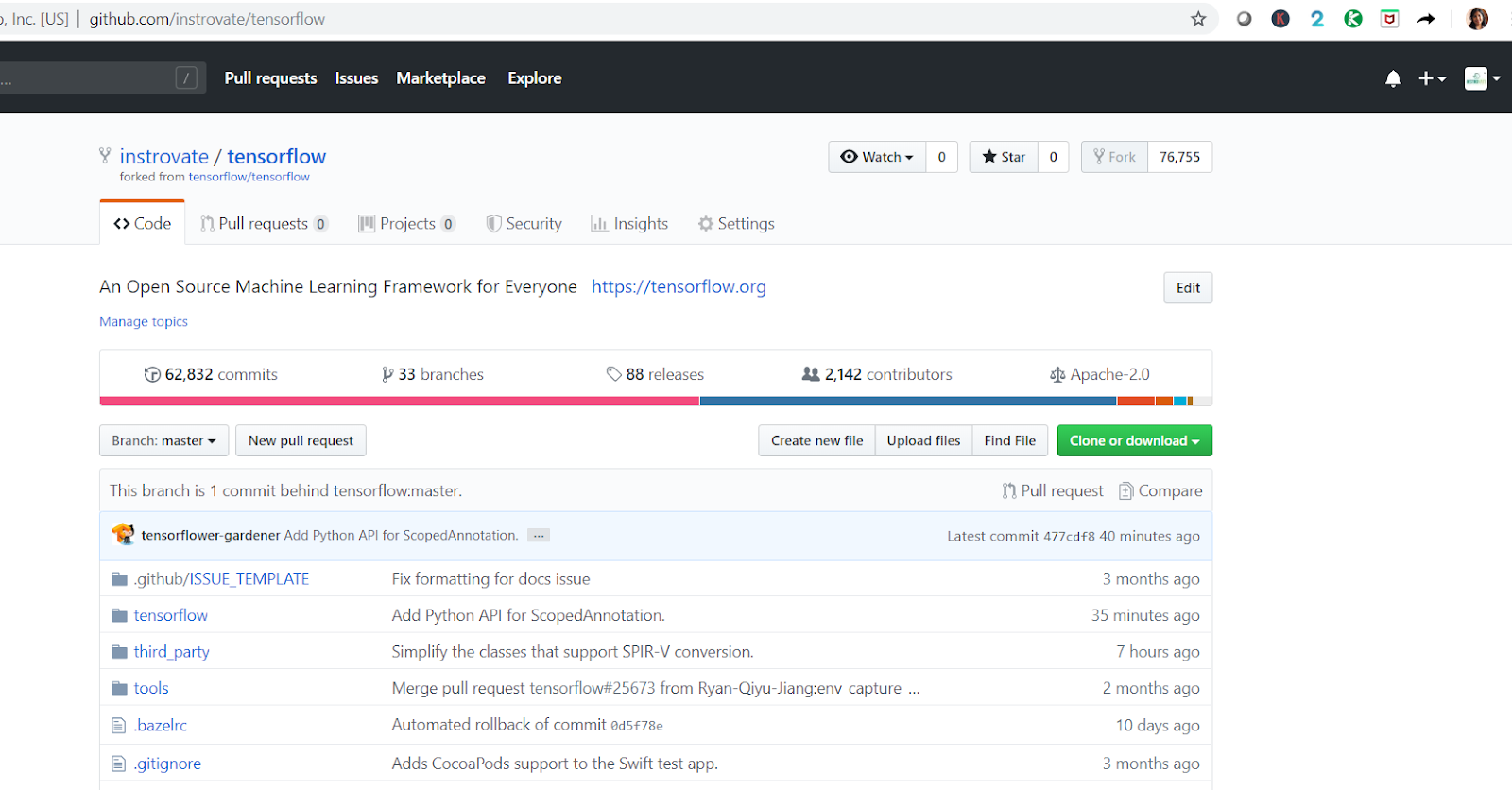Open the .gitignore file
This screenshot has width=1512, height=790.
tap(167, 764)
